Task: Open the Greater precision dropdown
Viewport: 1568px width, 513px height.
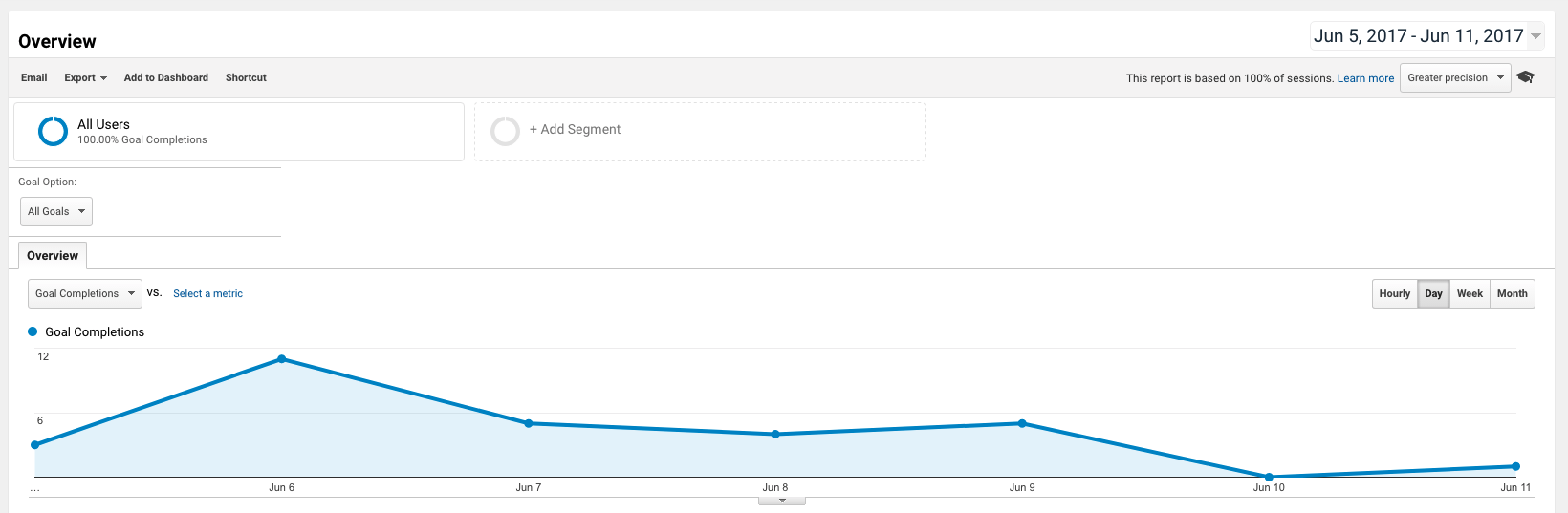Action: (1455, 77)
